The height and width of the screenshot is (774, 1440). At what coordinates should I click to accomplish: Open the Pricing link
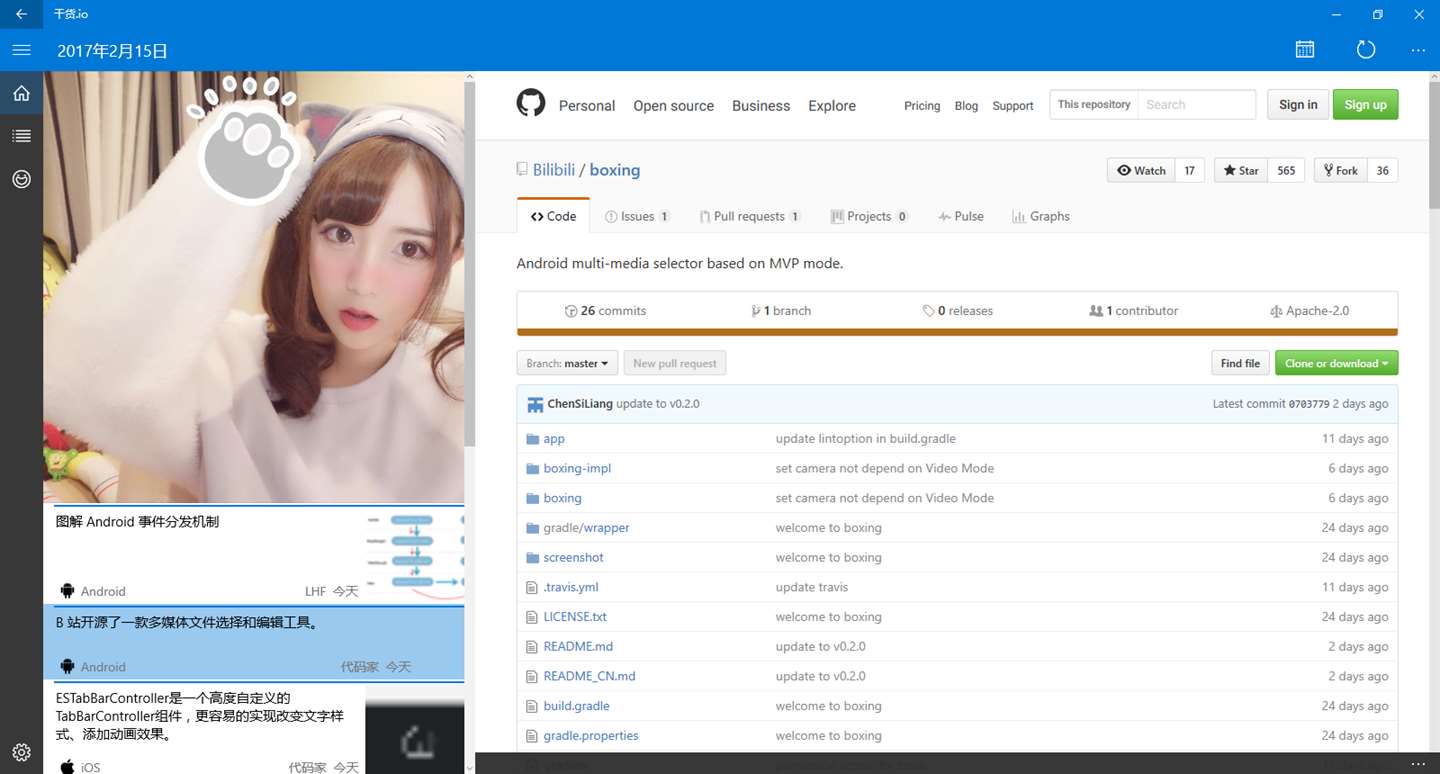click(x=922, y=106)
